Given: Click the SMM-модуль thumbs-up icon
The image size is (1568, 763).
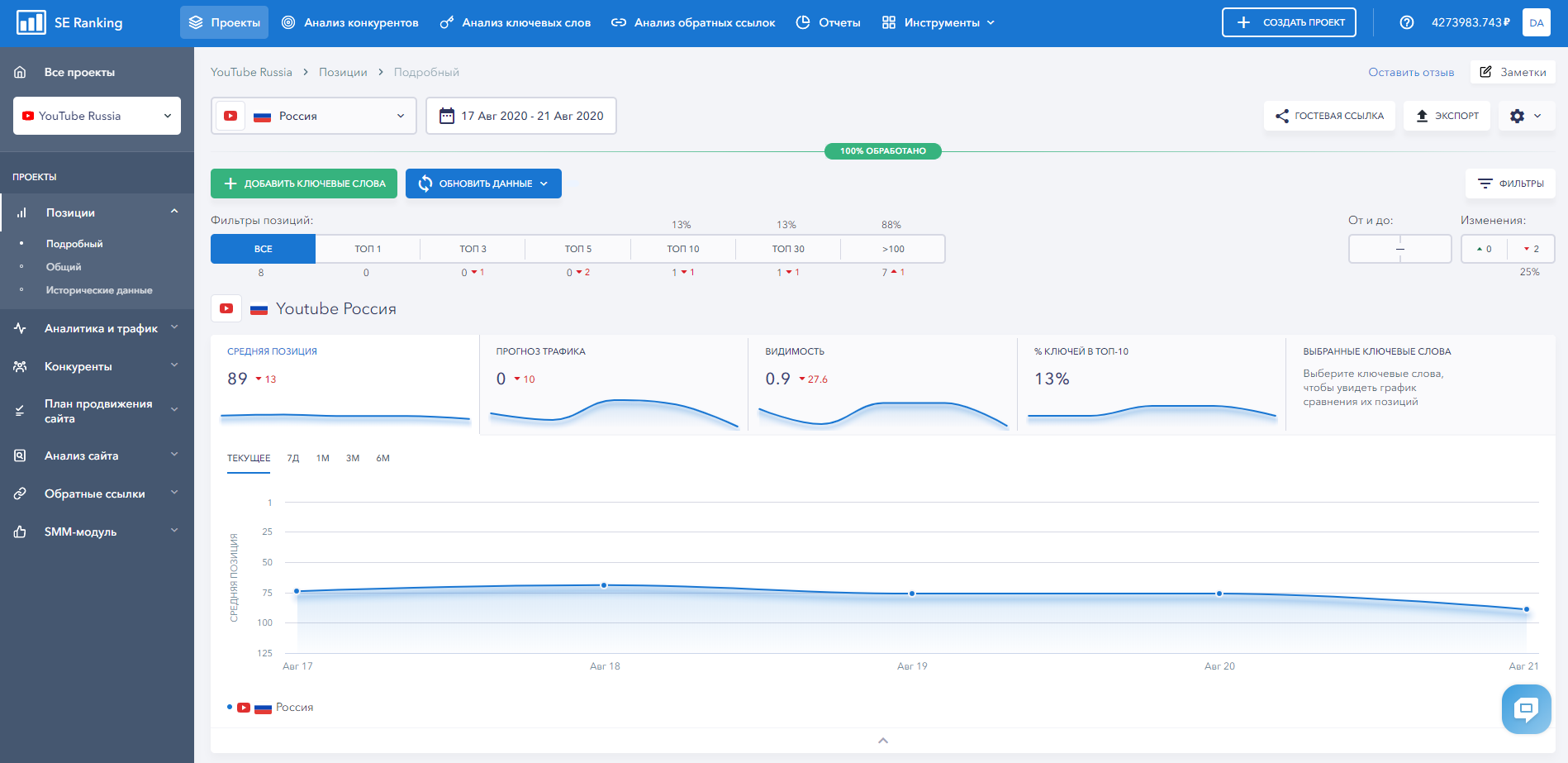Looking at the screenshot, I should [20, 532].
